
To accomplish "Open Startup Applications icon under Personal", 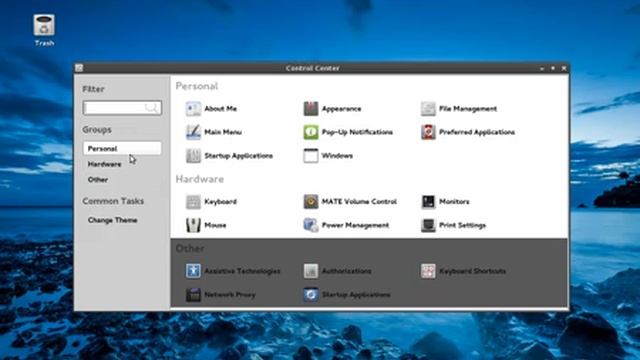I will [193, 156].
